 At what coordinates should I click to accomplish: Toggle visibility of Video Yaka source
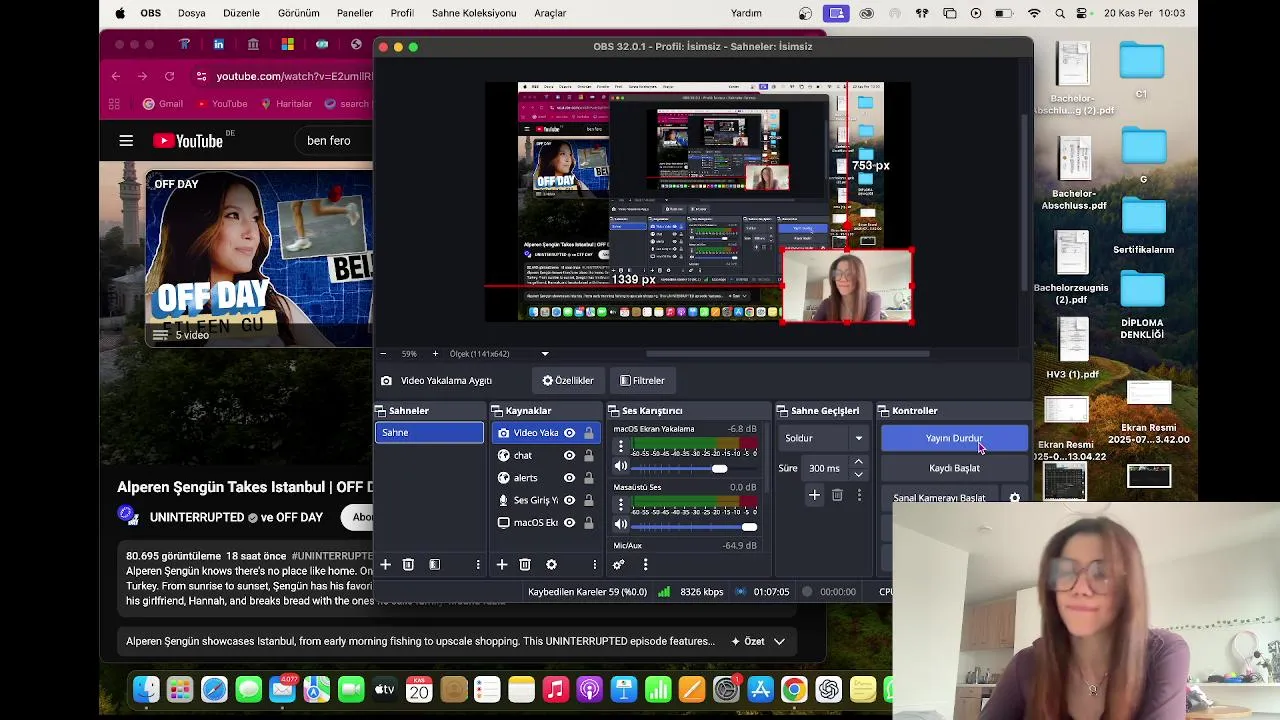point(569,433)
